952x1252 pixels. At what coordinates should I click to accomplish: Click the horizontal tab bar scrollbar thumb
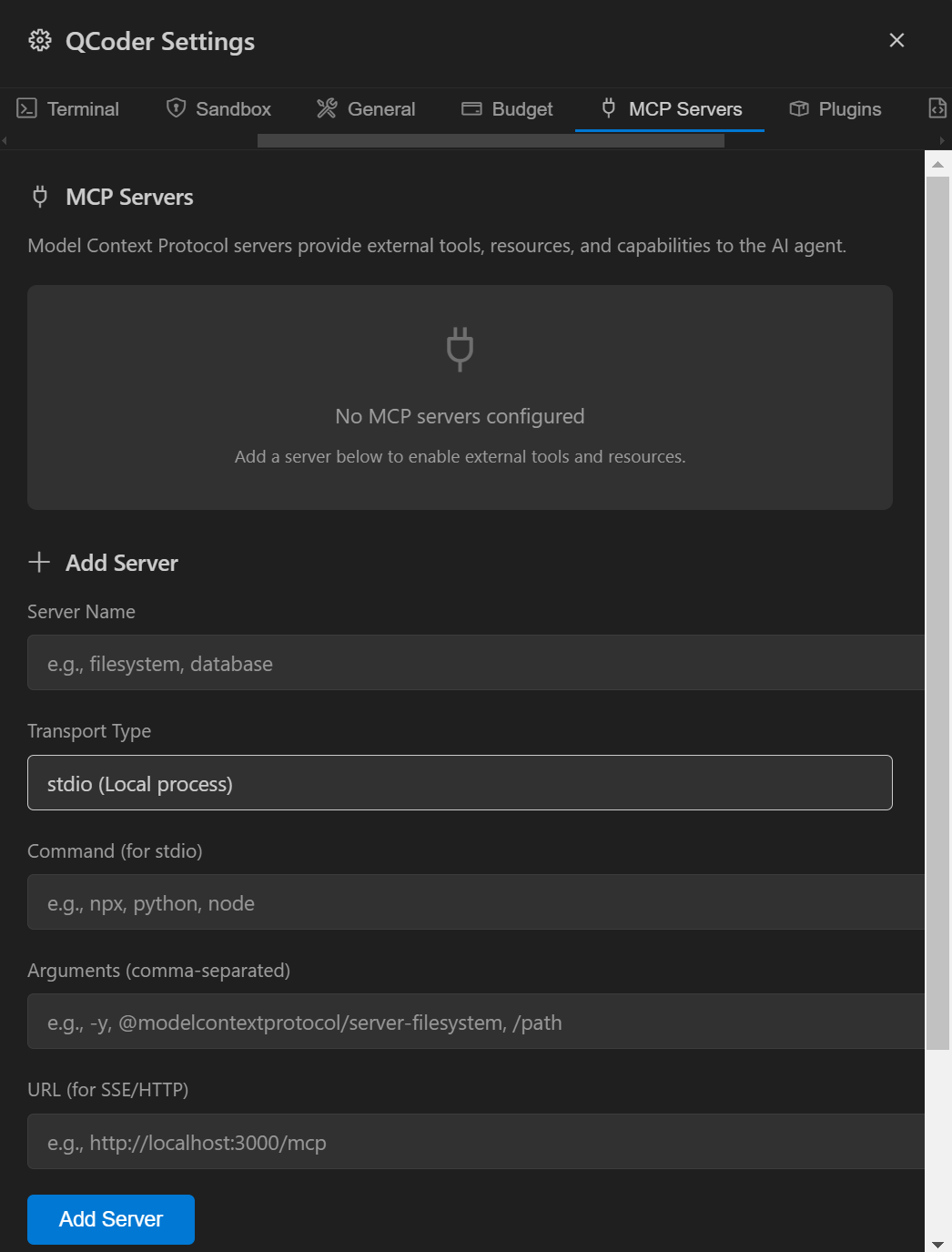click(491, 140)
